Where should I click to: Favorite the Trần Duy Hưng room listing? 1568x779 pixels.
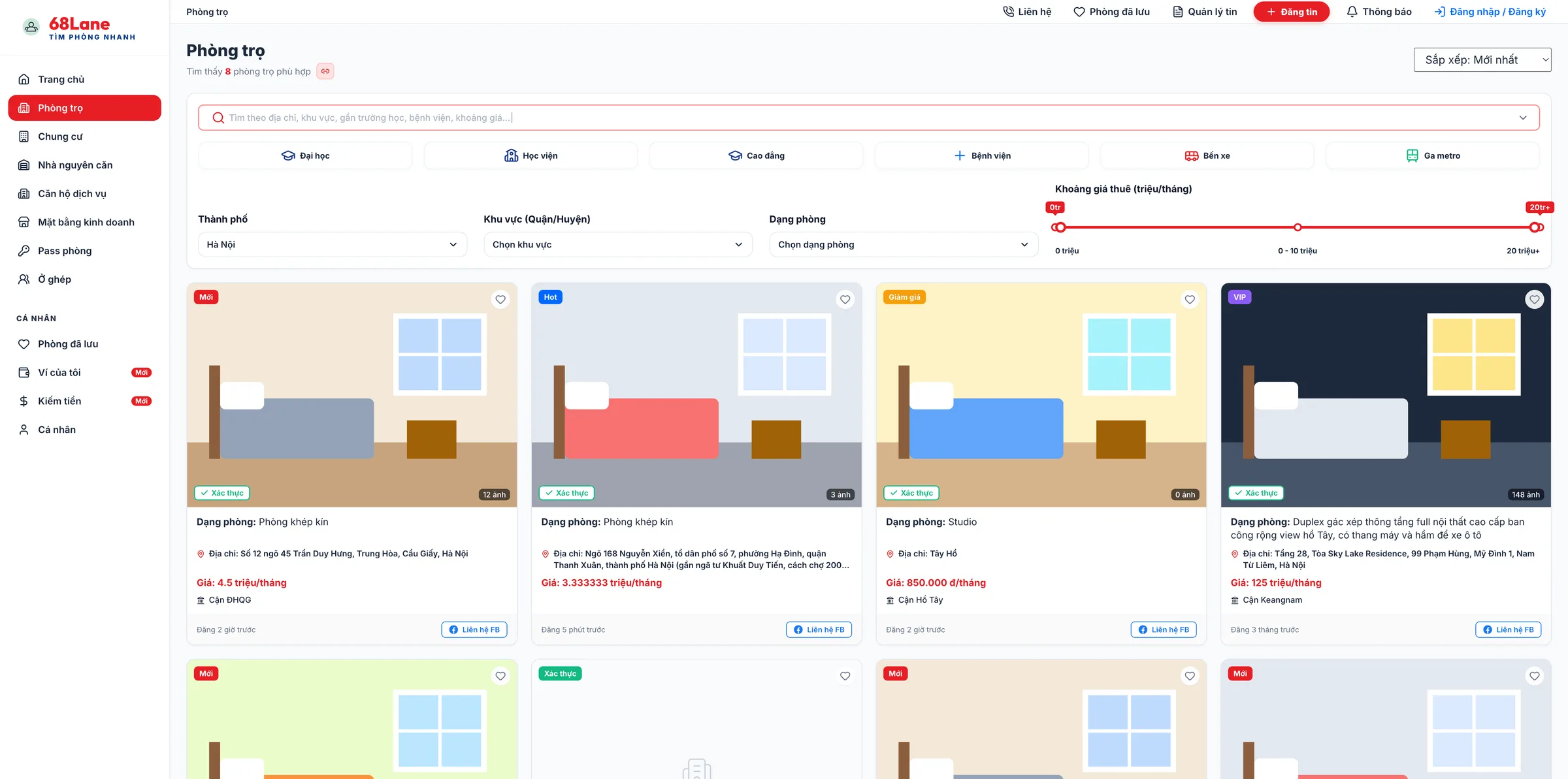(500, 300)
